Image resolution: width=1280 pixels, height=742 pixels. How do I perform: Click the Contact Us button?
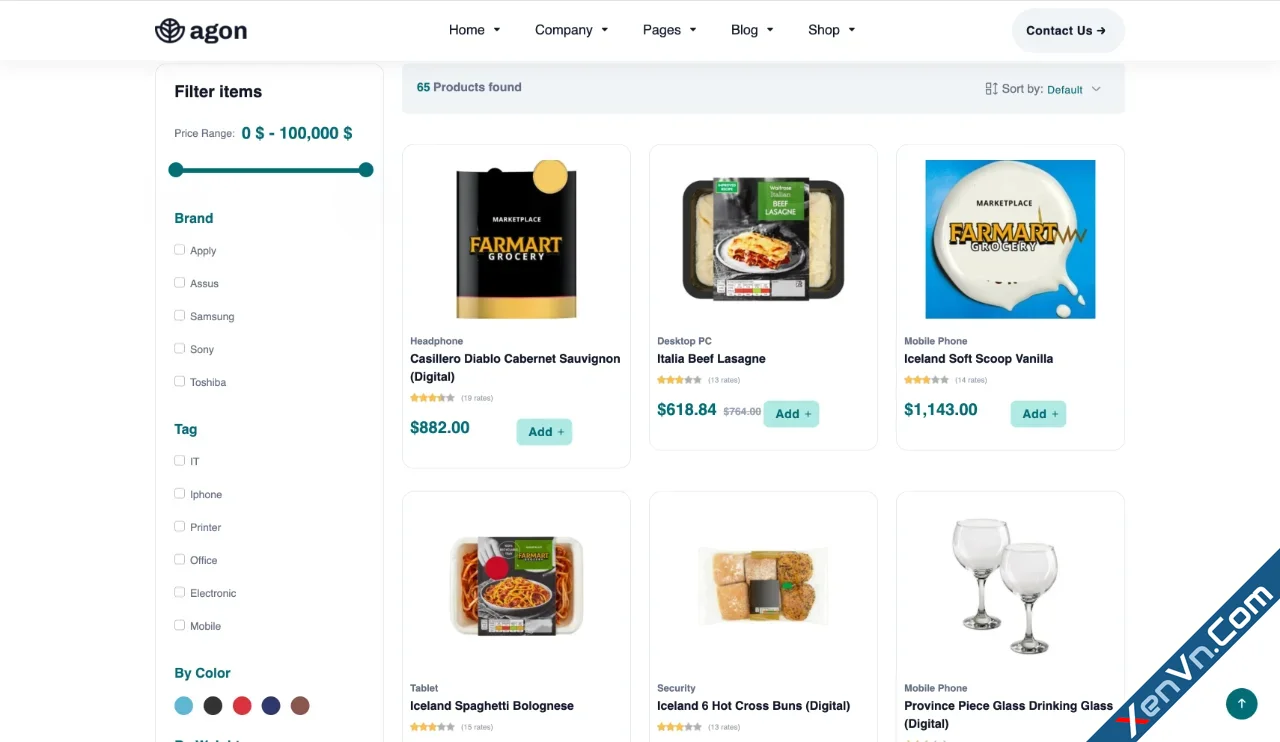(x=1067, y=31)
